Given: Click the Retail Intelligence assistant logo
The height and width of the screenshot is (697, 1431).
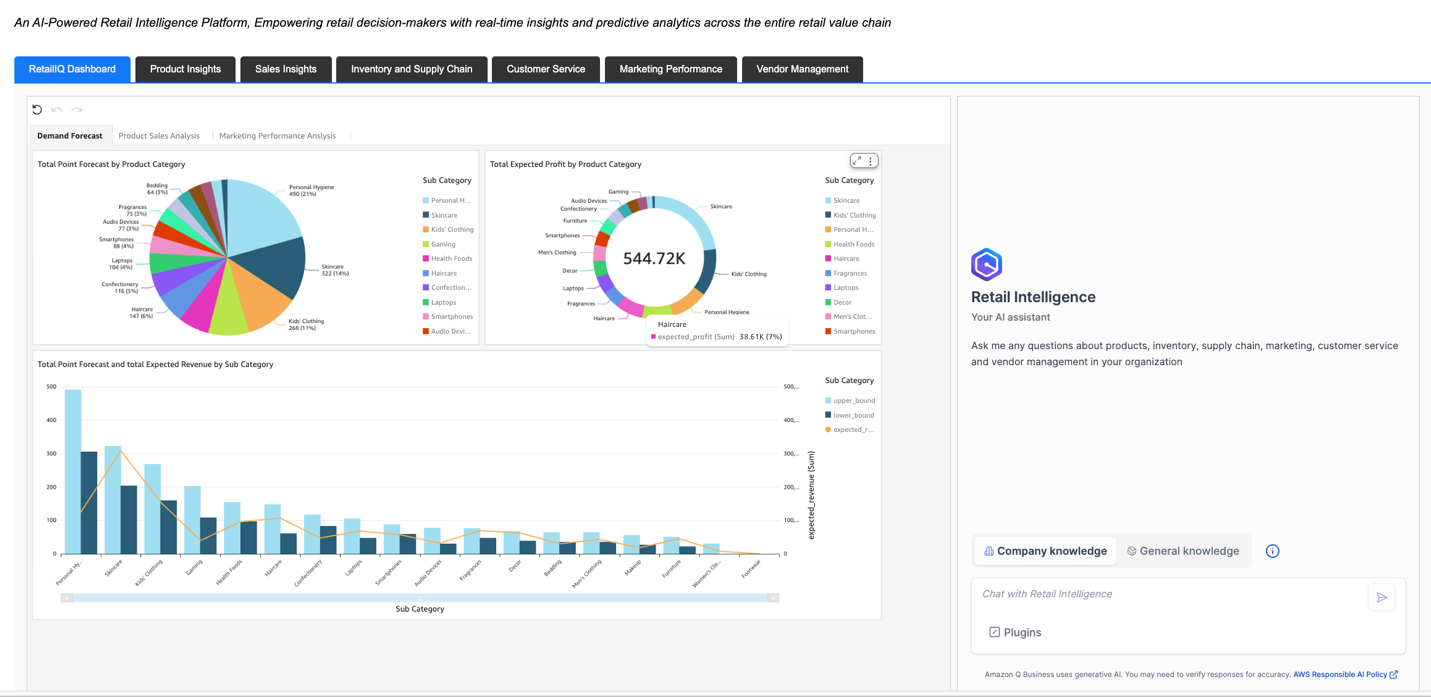Looking at the screenshot, I should 986,264.
